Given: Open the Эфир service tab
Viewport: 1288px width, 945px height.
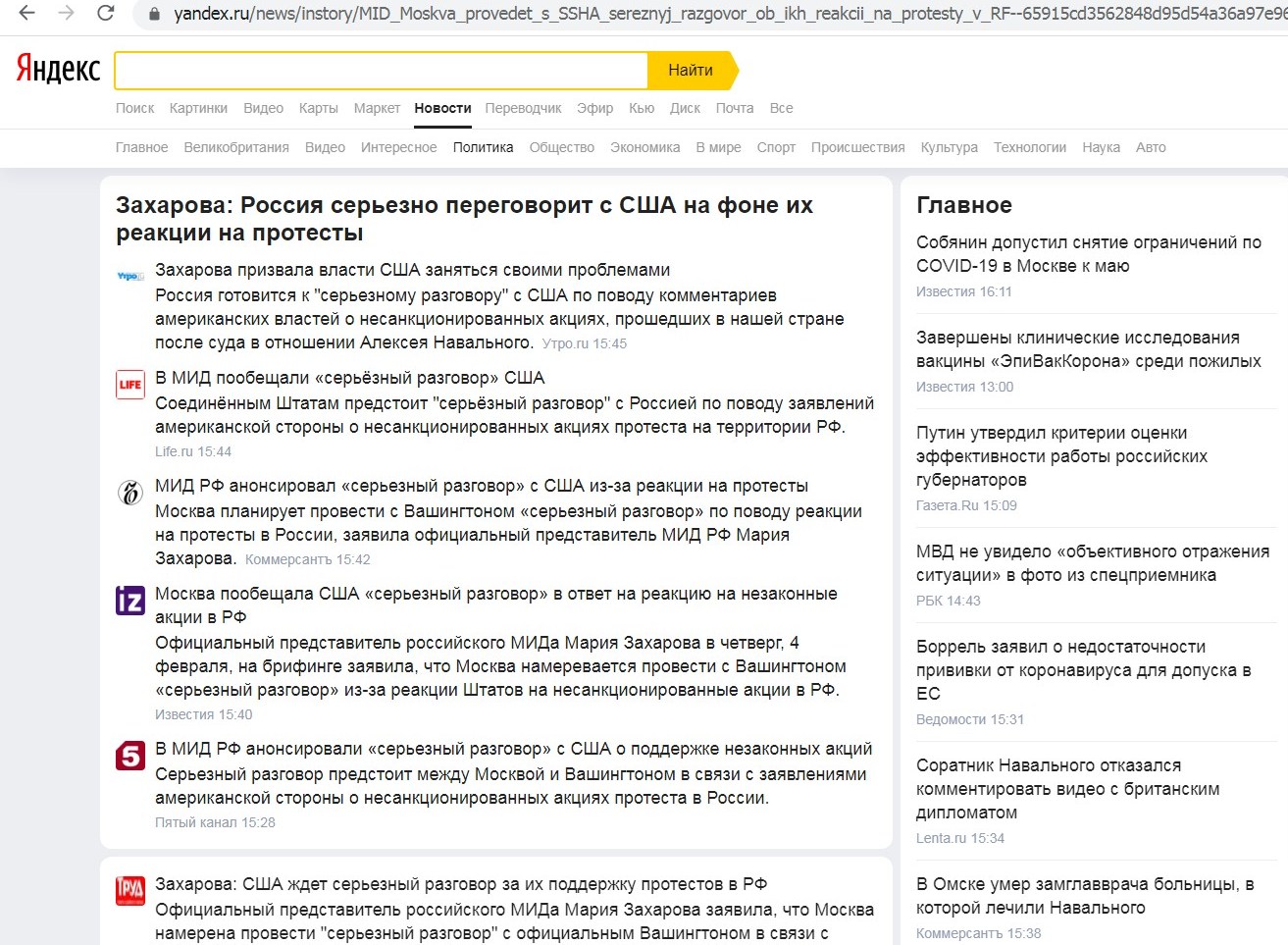Looking at the screenshot, I should [594, 108].
